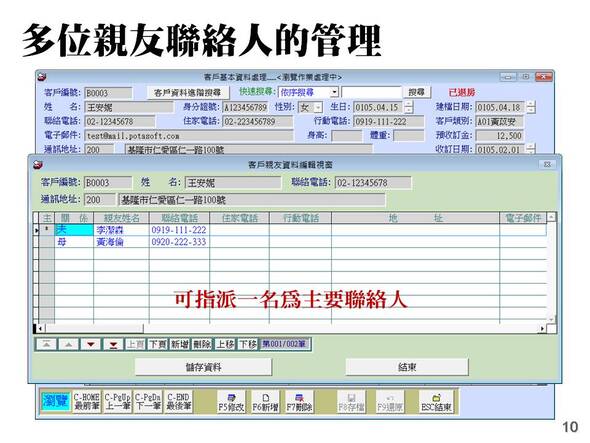Click F5修改 edit icon button
The height and width of the screenshot is (443, 590).
coord(231,402)
